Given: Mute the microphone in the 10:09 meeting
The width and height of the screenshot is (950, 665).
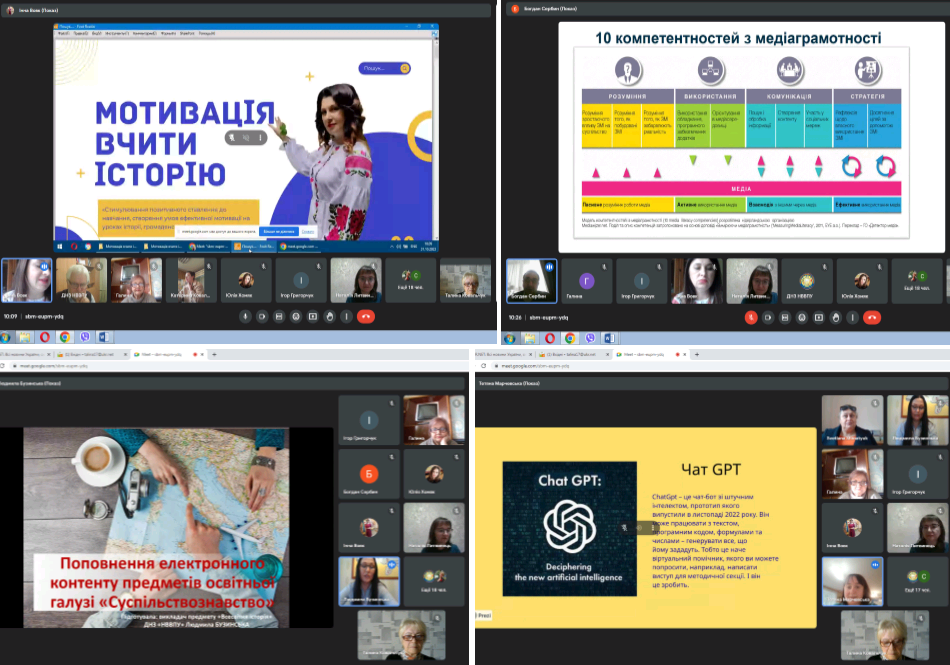Looking at the screenshot, I should pos(245,316).
